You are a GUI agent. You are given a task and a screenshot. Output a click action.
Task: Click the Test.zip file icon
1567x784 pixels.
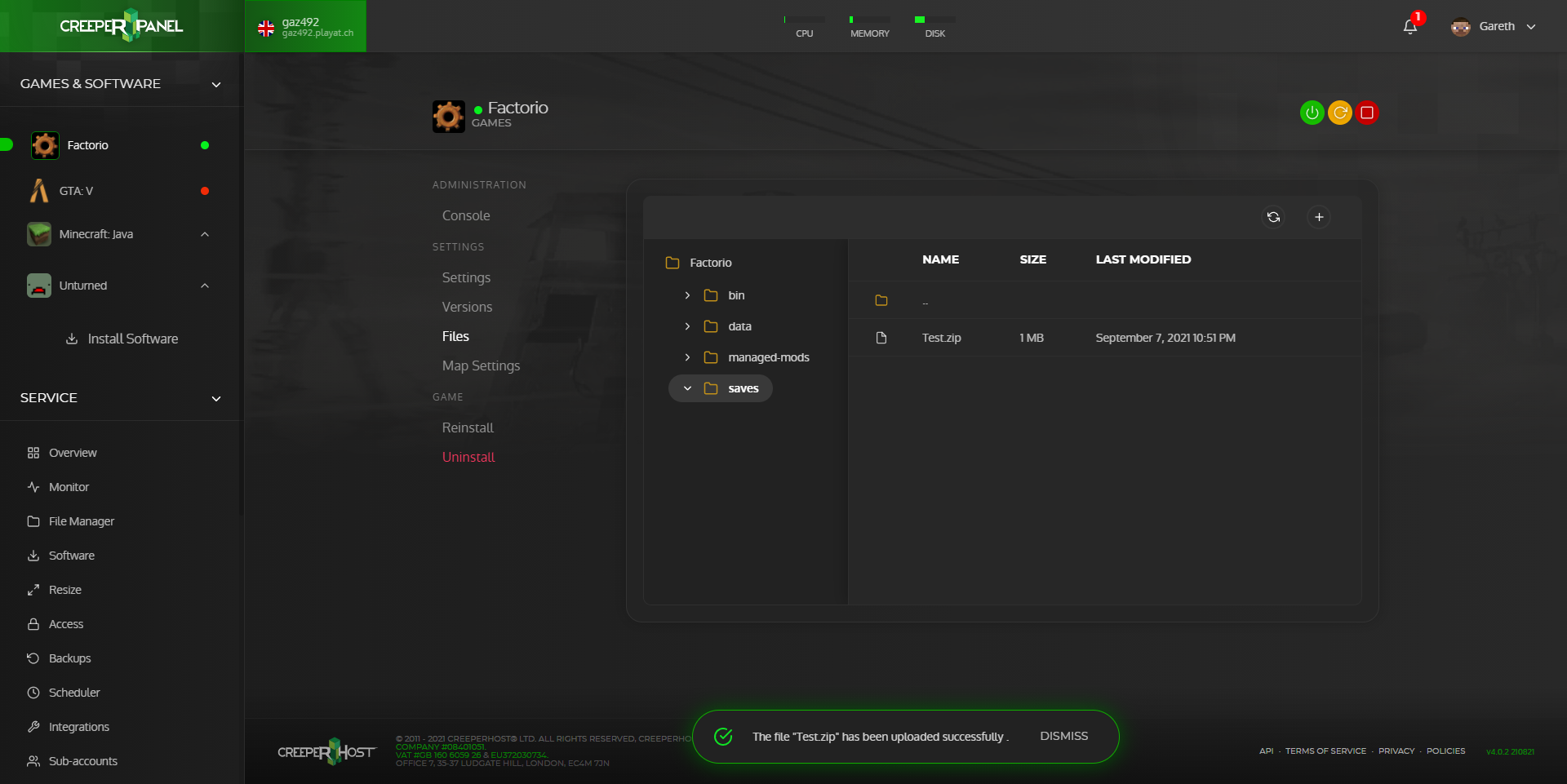[881, 338]
